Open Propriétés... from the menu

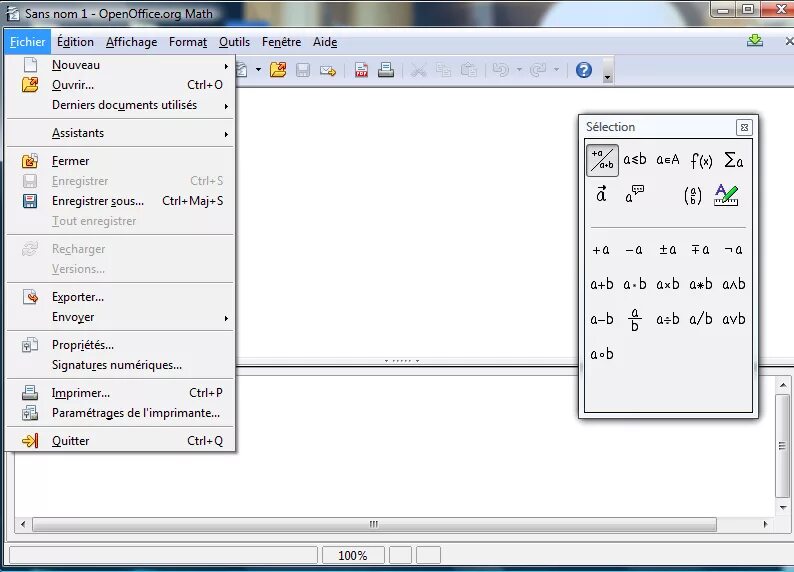[x=120, y=345]
